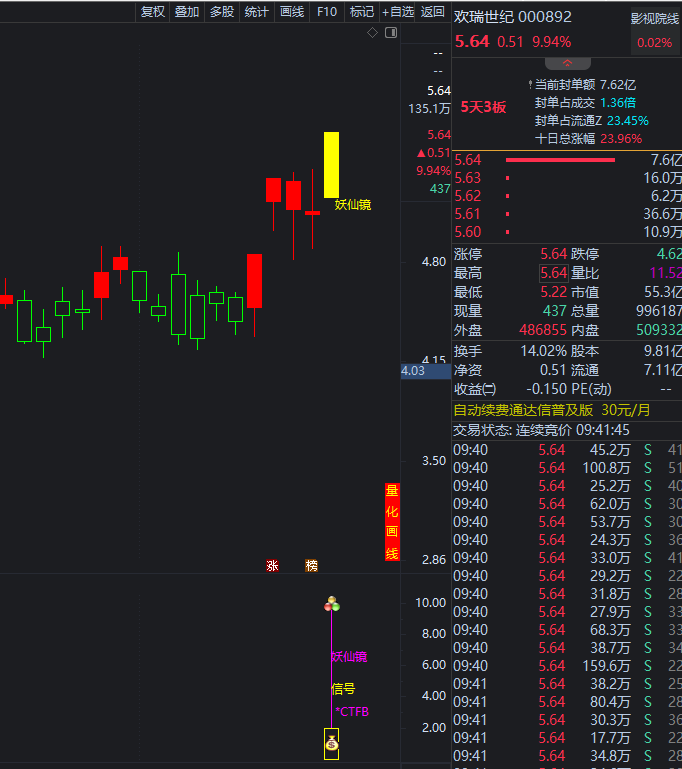Open F10 company information
The width and height of the screenshot is (682, 769).
(327, 12)
